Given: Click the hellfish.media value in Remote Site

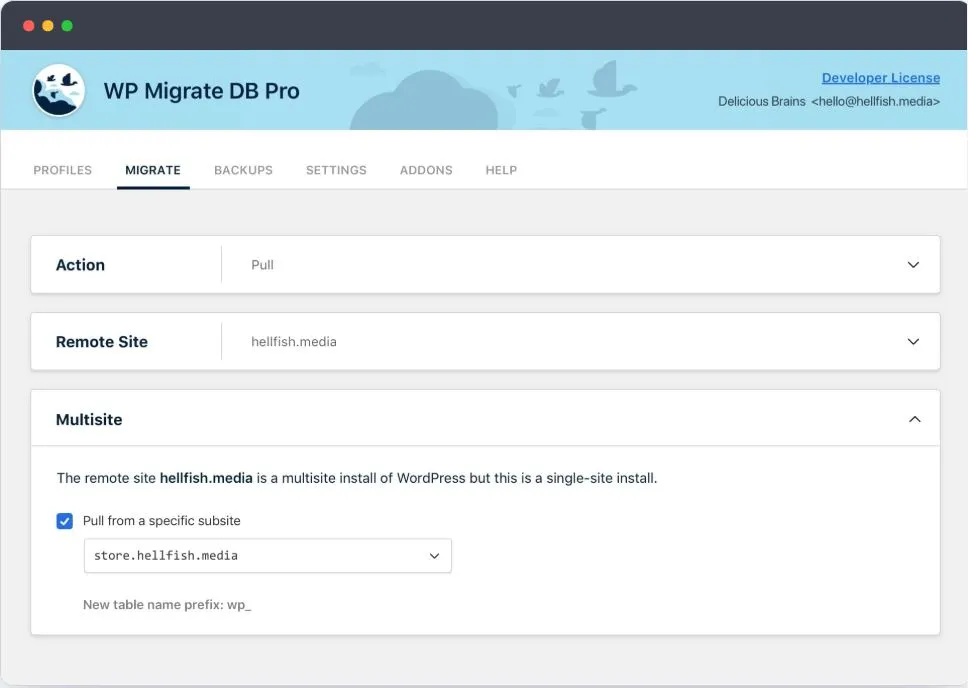Looking at the screenshot, I should 293,341.
